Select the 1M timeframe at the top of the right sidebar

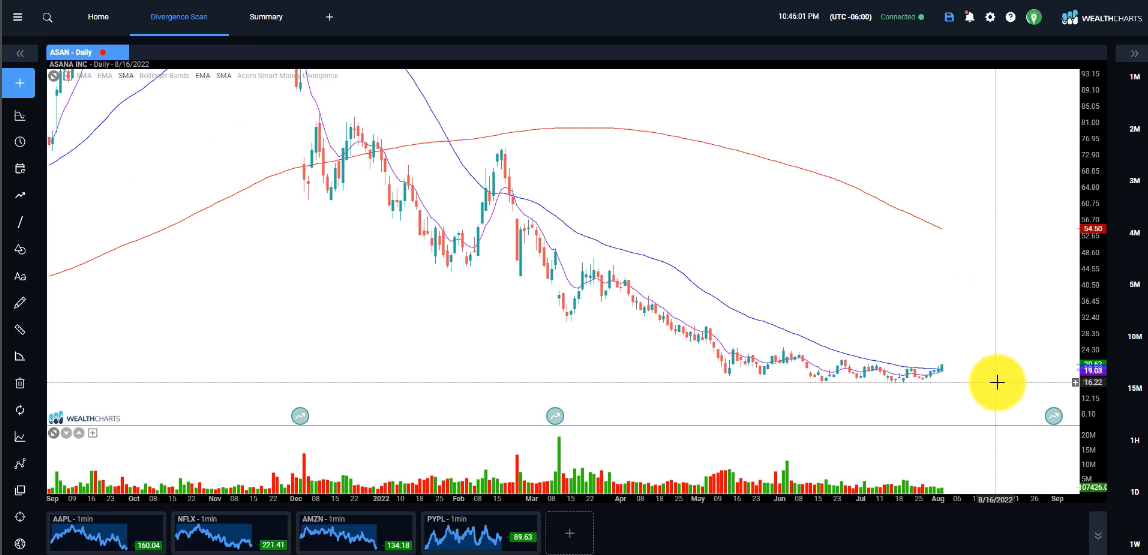point(1135,77)
